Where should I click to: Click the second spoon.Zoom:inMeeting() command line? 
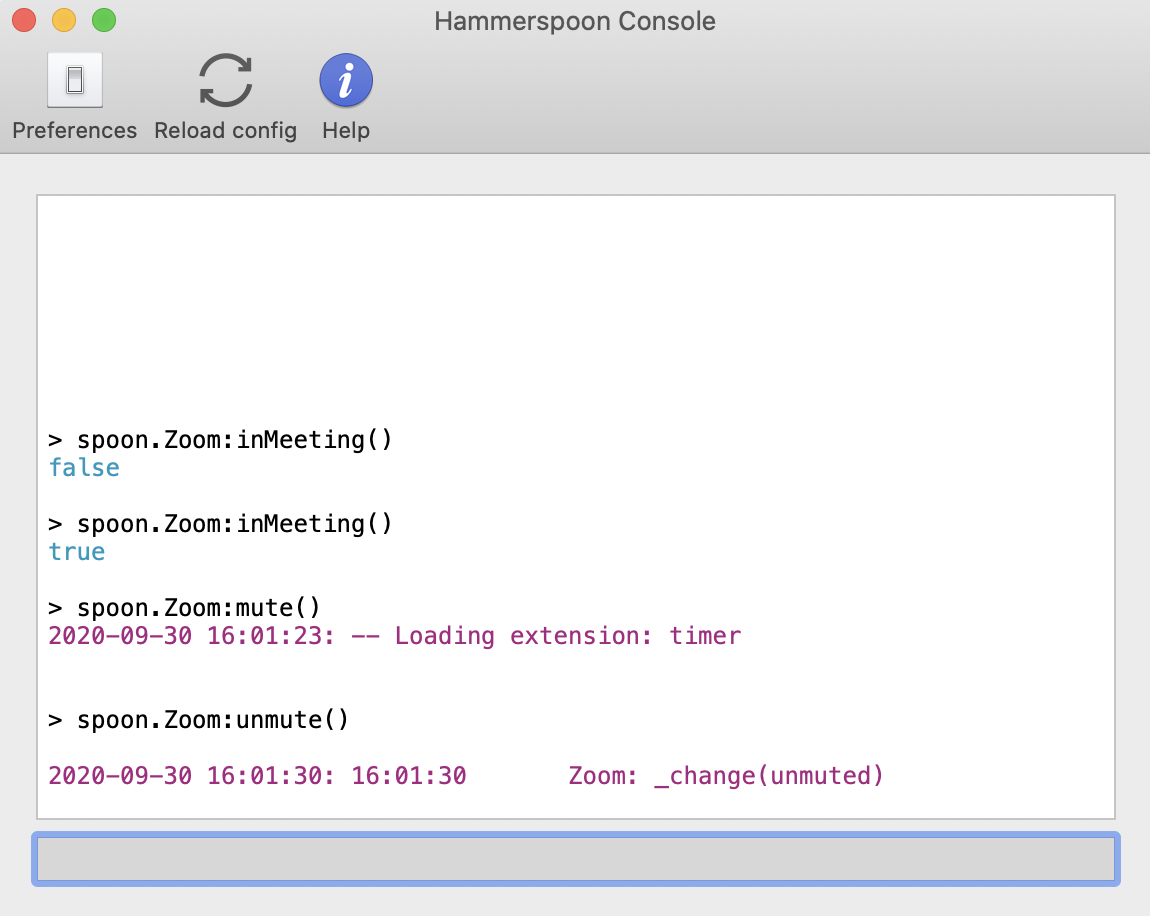tap(220, 524)
